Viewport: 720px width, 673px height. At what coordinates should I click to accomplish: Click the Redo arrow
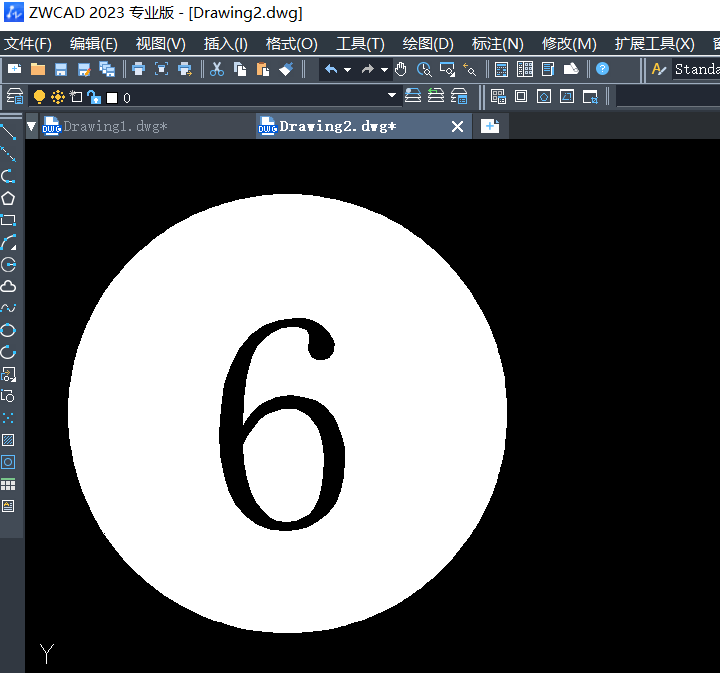(x=367, y=69)
